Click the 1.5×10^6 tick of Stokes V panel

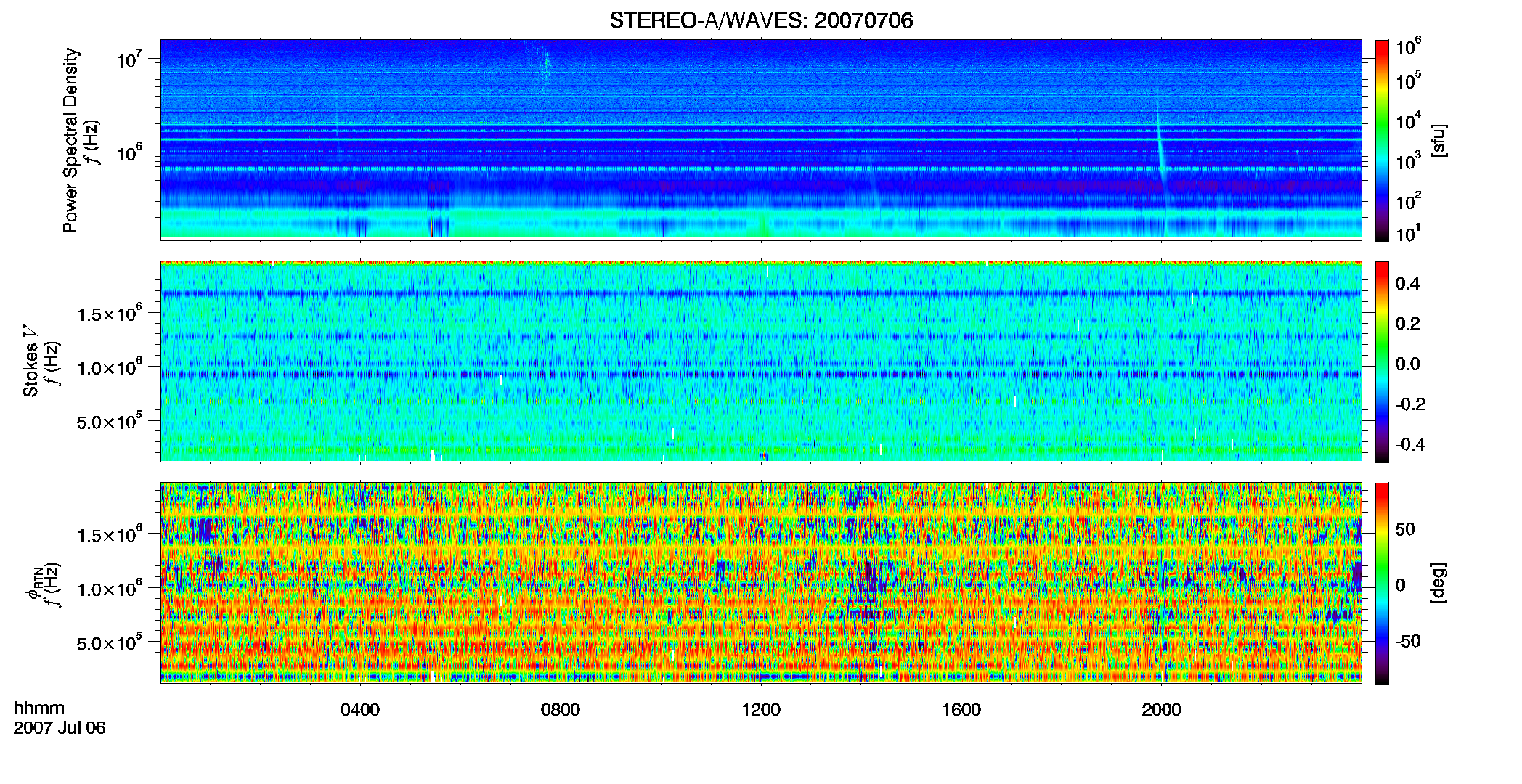click(110, 314)
